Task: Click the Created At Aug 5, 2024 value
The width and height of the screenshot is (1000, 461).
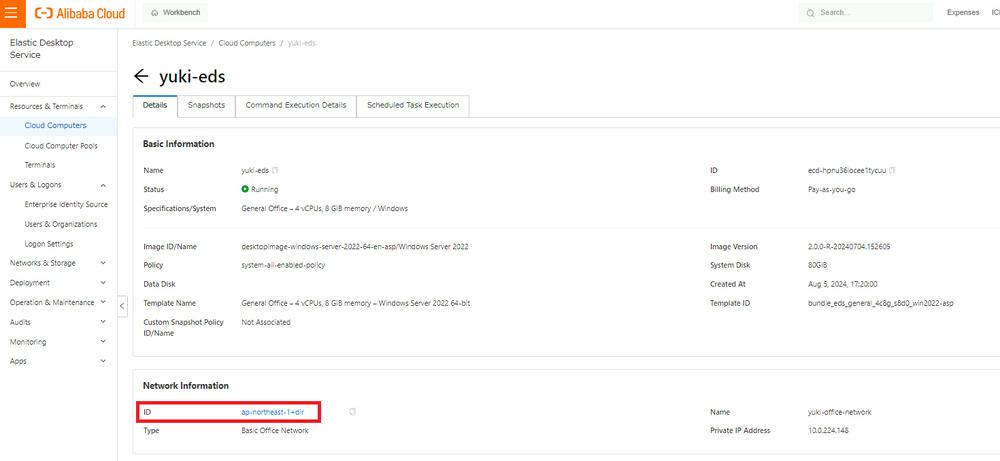Action: pos(842,284)
